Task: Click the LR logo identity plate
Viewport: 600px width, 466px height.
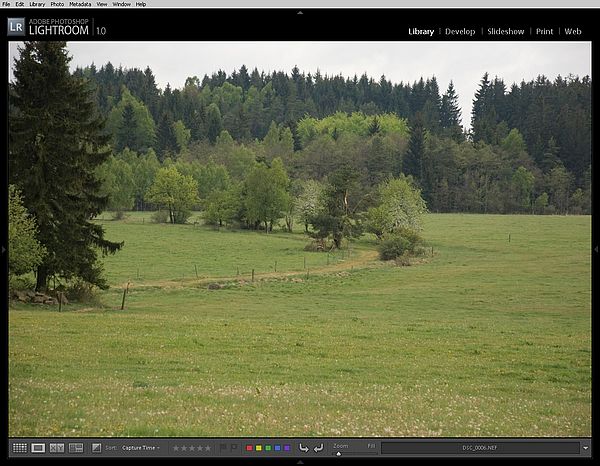Action: pyautogui.click(x=16, y=26)
